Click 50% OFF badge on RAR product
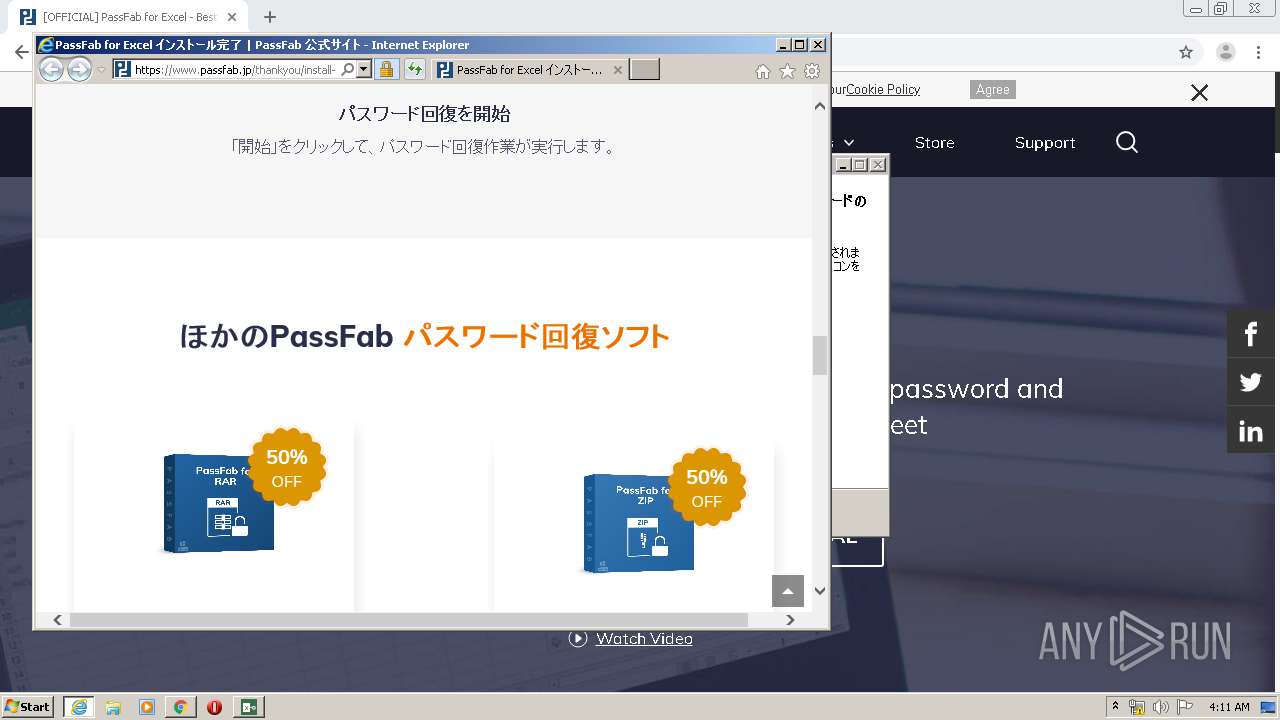This screenshot has height=720, width=1280. coord(287,467)
